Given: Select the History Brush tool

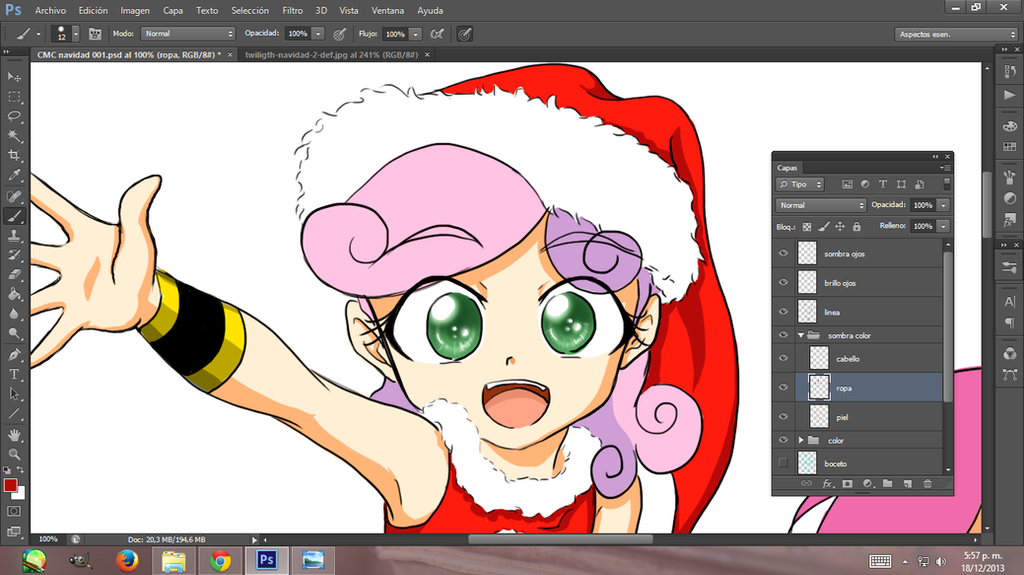Looking at the screenshot, I should coord(14,255).
